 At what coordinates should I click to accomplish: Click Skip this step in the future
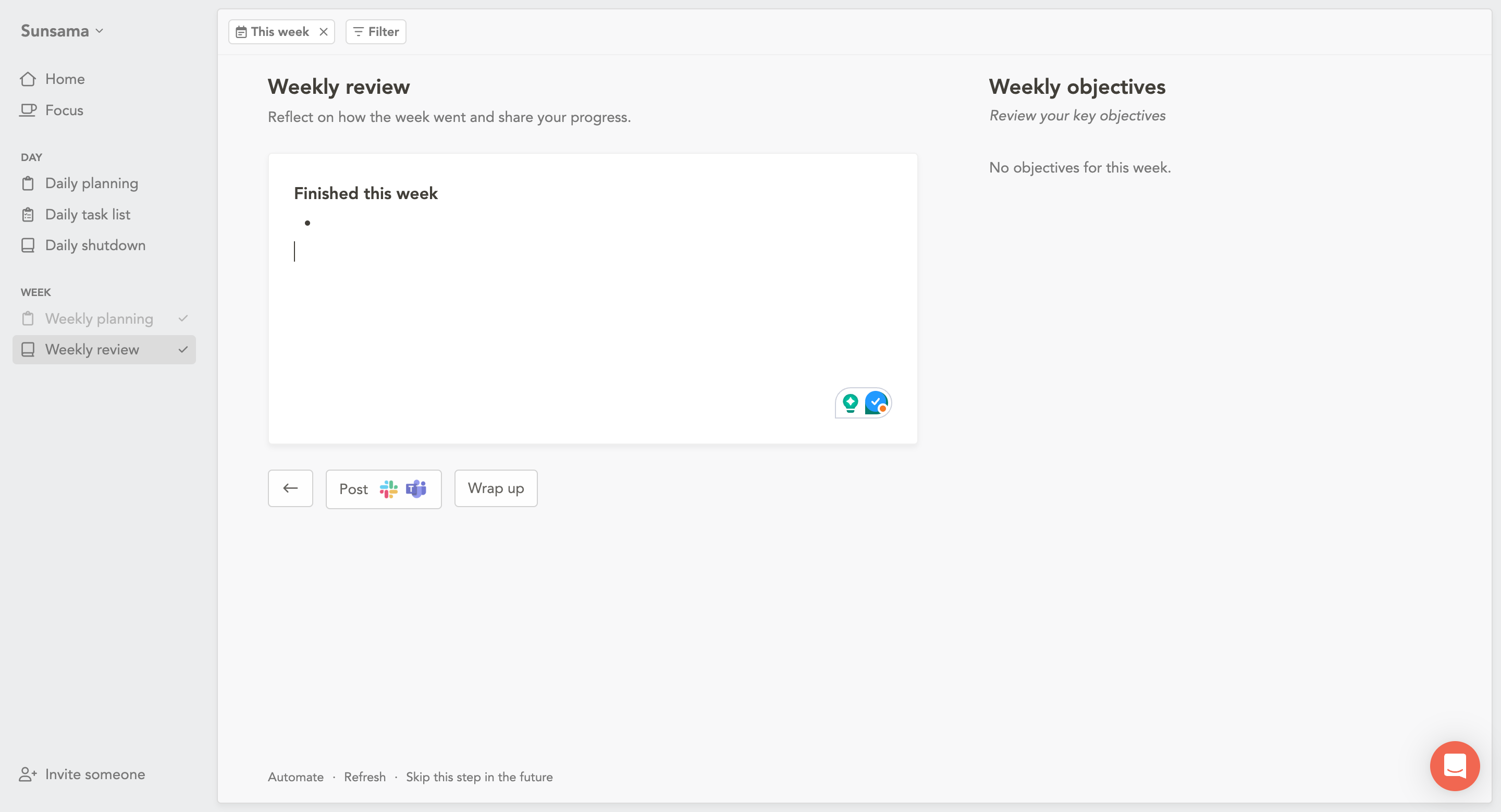tap(479, 777)
